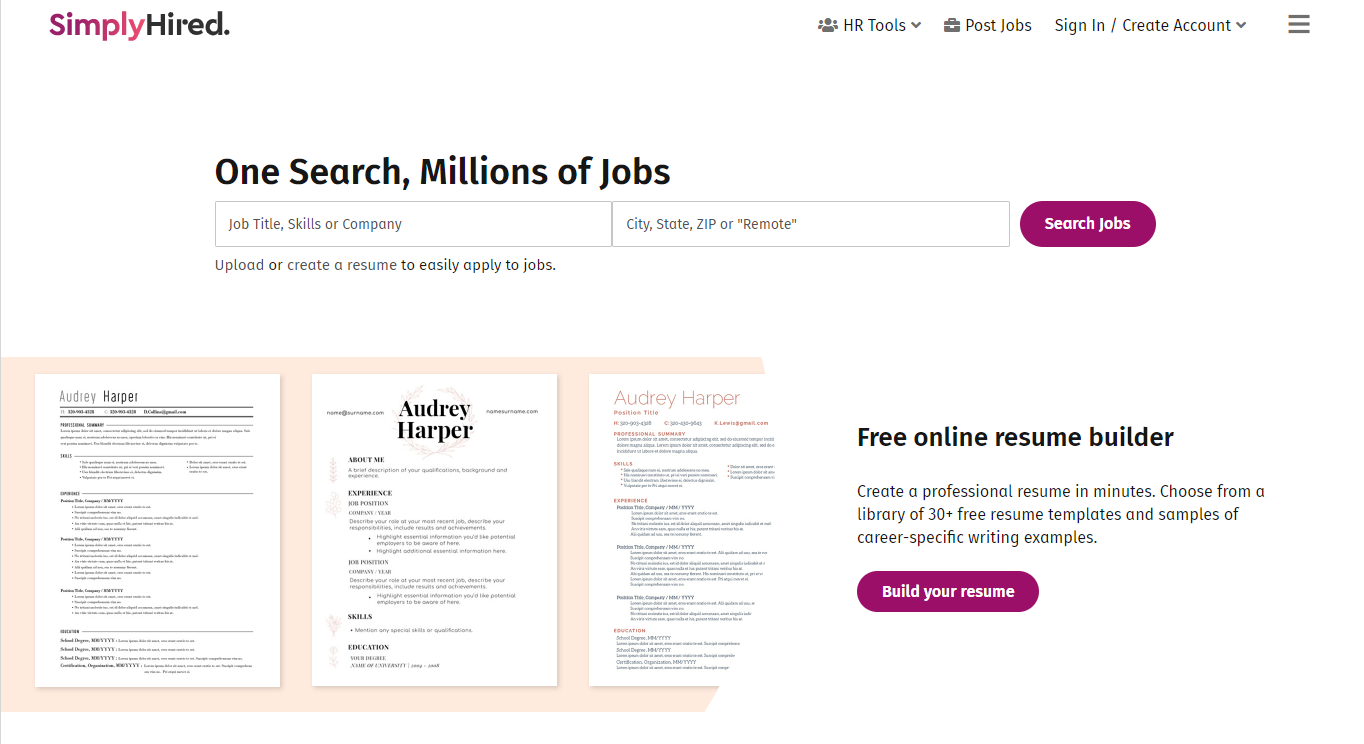Select the orange-accent resume template thumbnail
The height and width of the screenshot is (744, 1364).
pos(682,531)
